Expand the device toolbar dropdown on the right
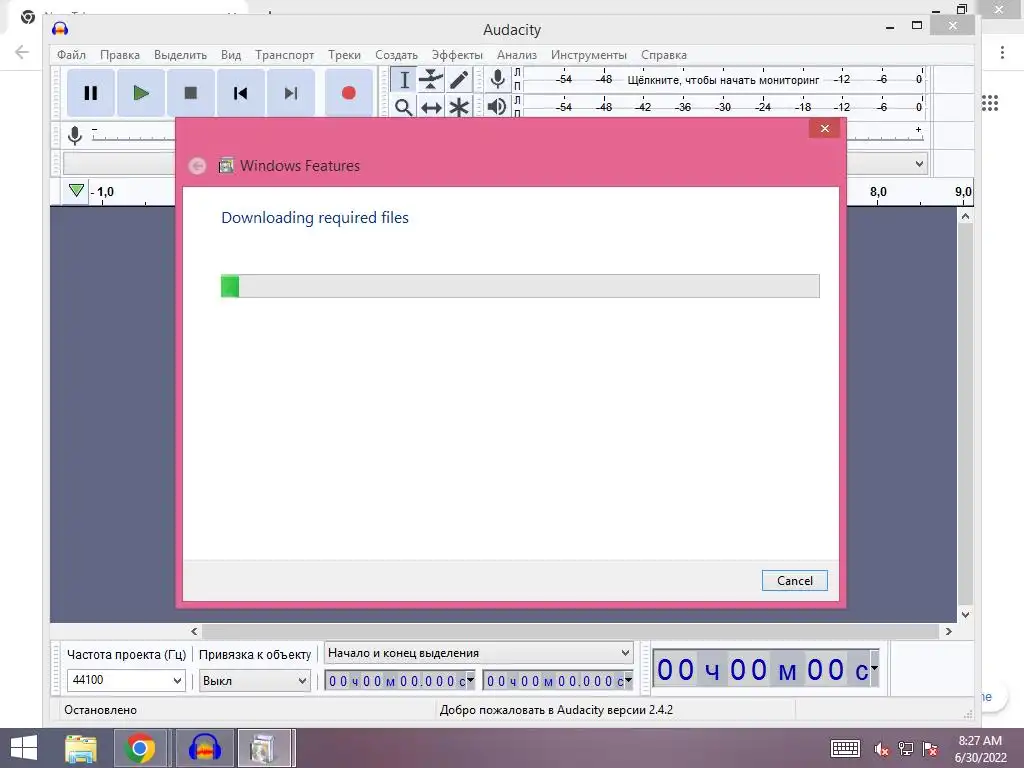The width and height of the screenshot is (1024, 768). (x=919, y=163)
